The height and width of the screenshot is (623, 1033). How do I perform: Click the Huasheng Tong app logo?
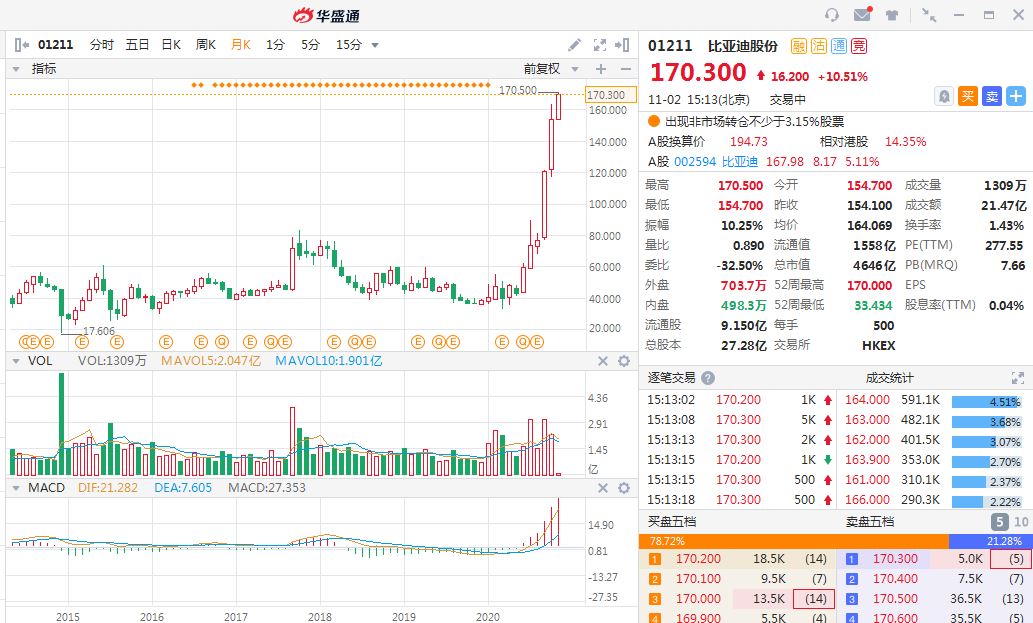click(326, 15)
